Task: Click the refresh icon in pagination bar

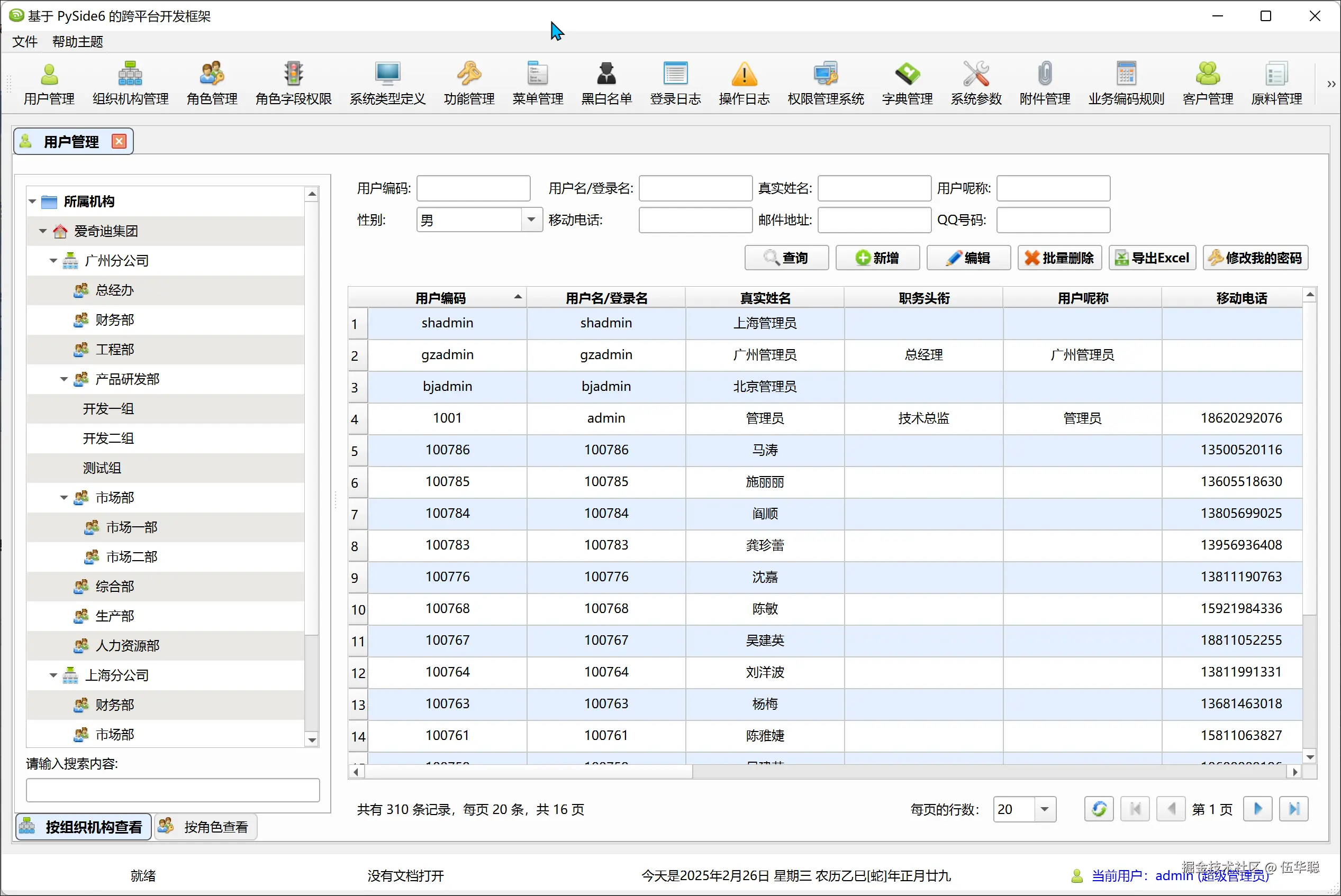Action: [1099, 809]
